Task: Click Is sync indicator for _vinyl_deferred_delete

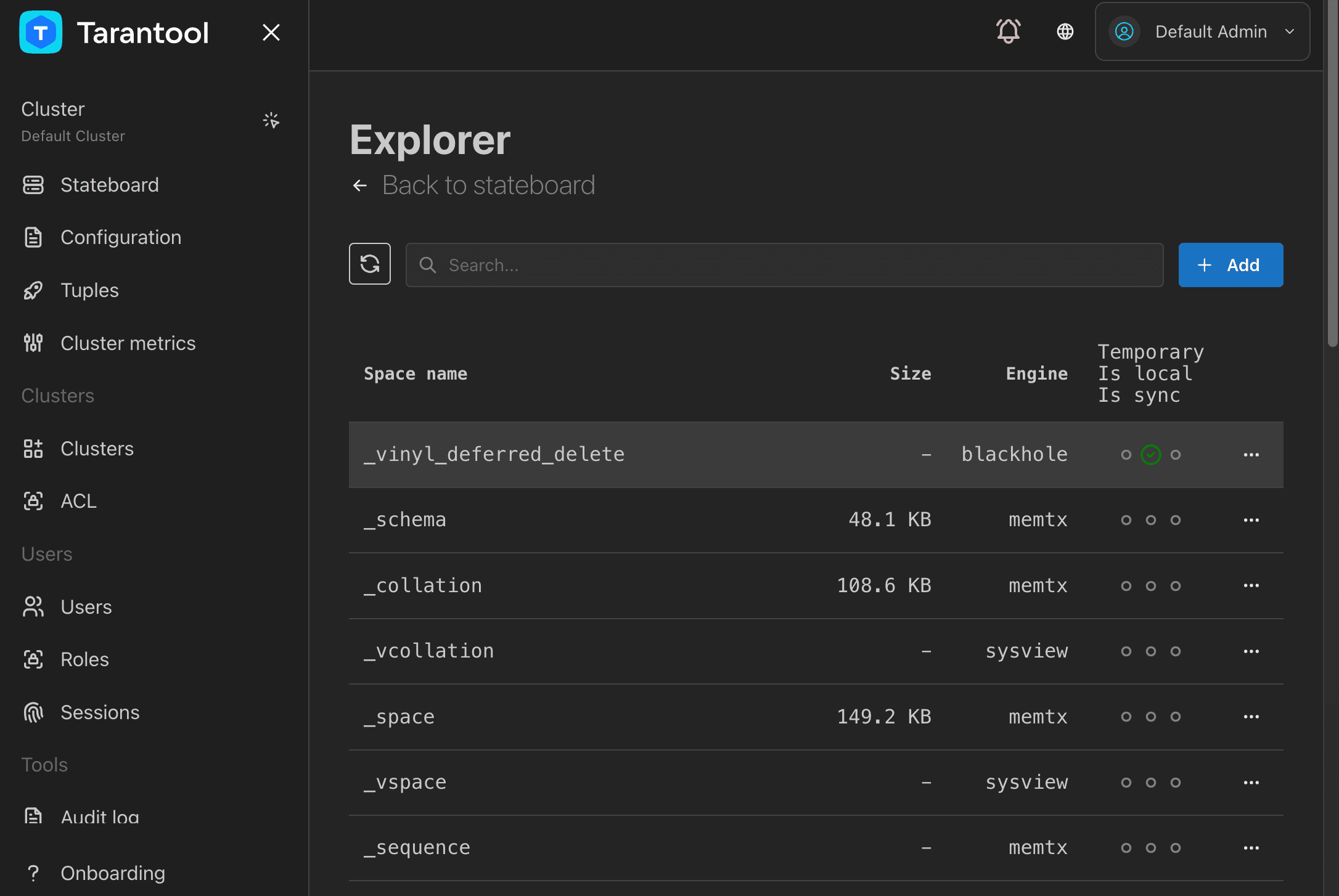Action: click(1176, 455)
